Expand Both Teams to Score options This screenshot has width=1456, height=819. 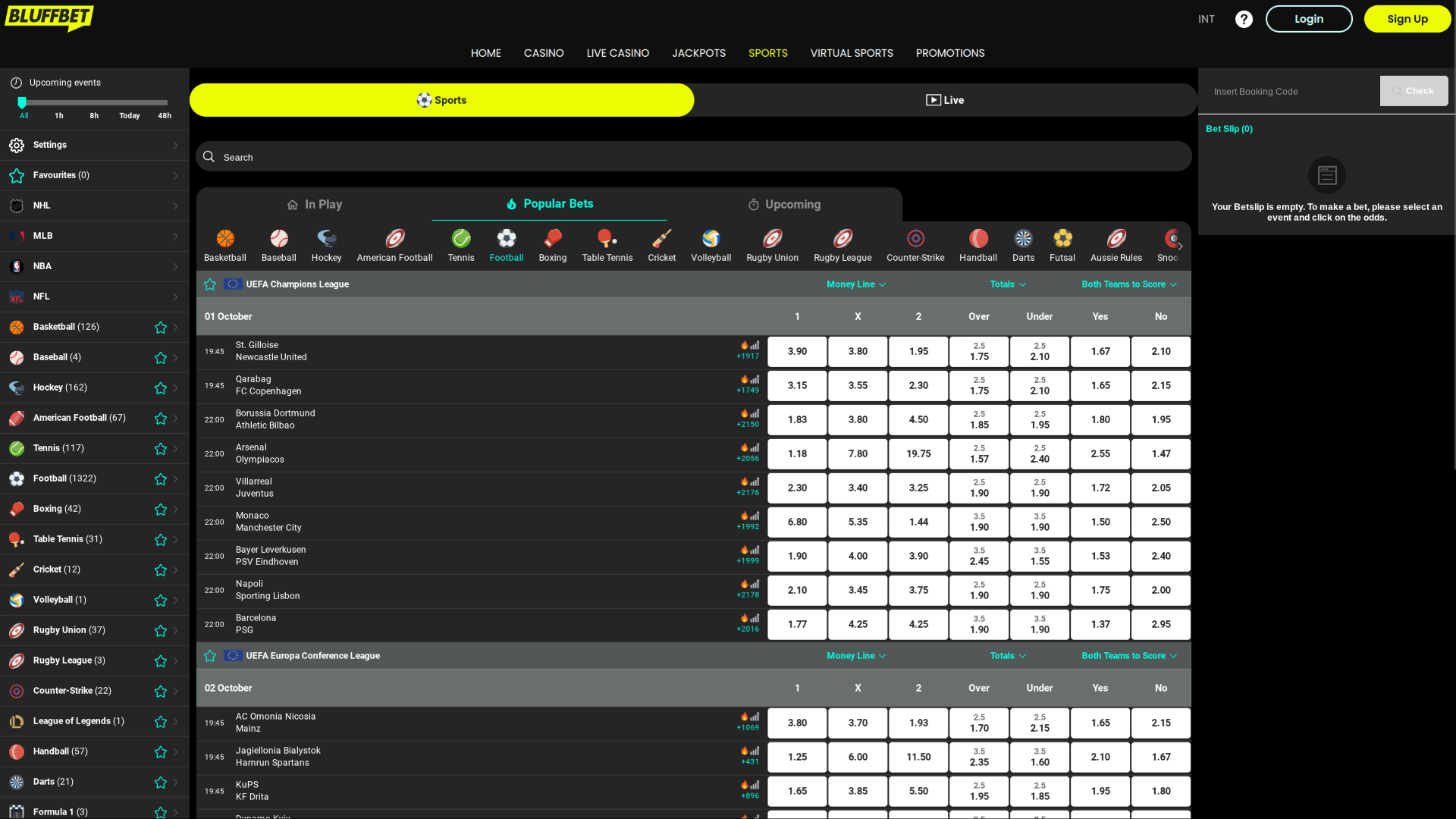[1128, 284]
